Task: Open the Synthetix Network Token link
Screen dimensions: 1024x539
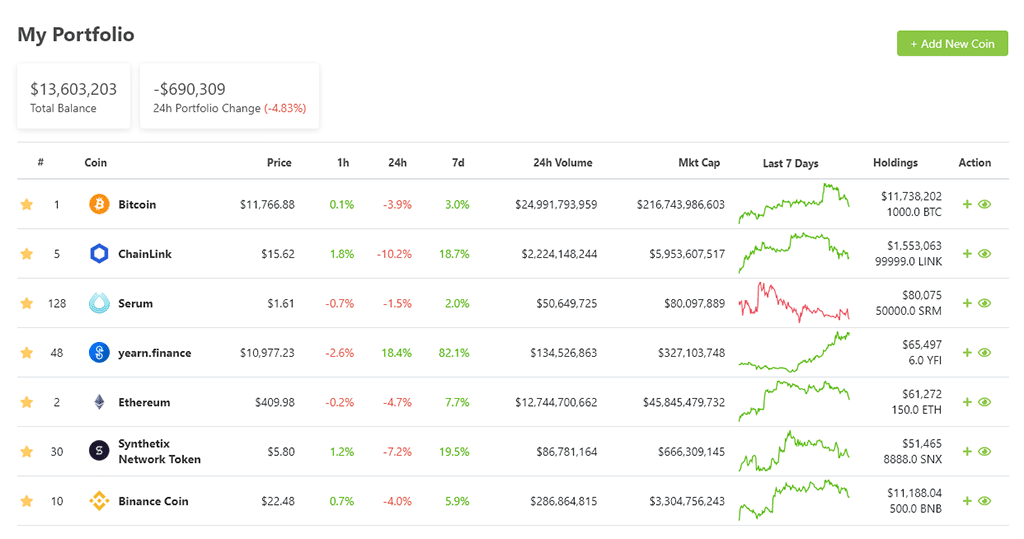Action: [x=159, y=451]
